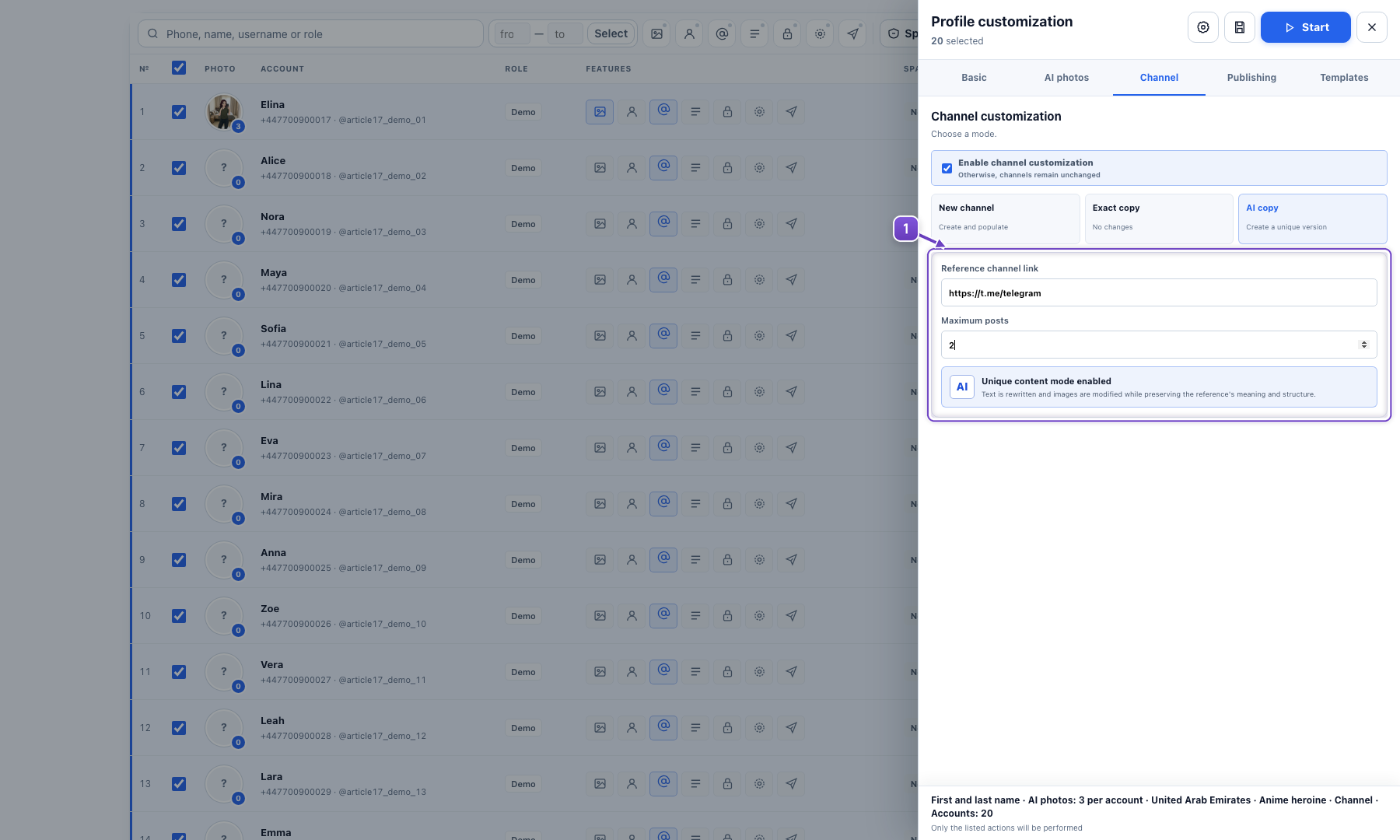
Task: Switch to the Basic tab
Action: pos(974,78)
